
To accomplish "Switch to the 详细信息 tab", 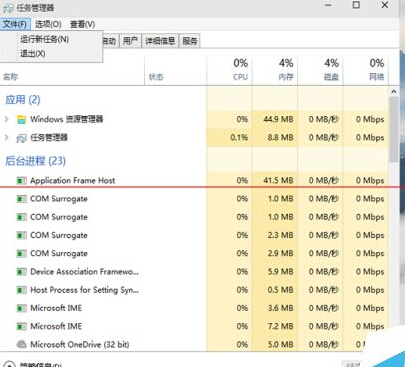I will tap(160, 41).
